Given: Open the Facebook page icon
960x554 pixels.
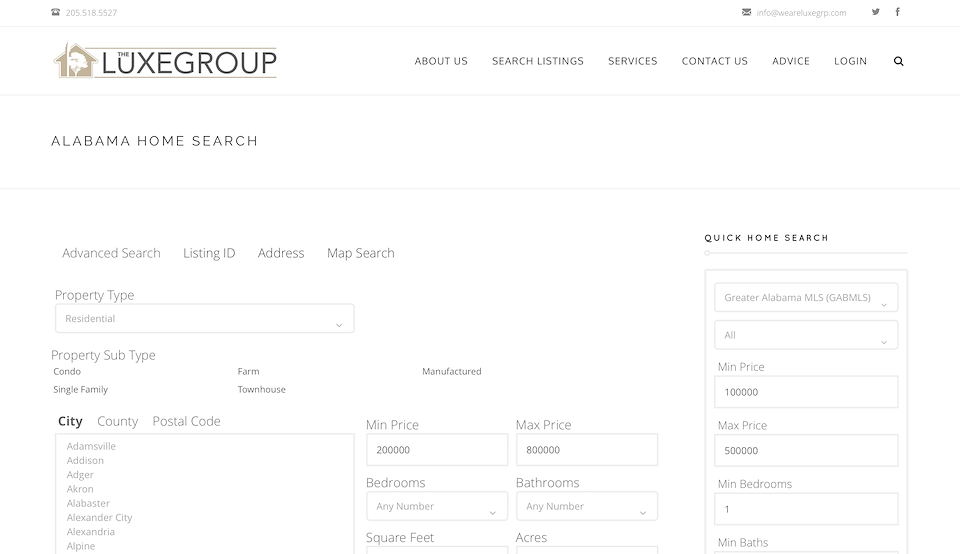Looking at the screenshot, I should coord(897,12).
